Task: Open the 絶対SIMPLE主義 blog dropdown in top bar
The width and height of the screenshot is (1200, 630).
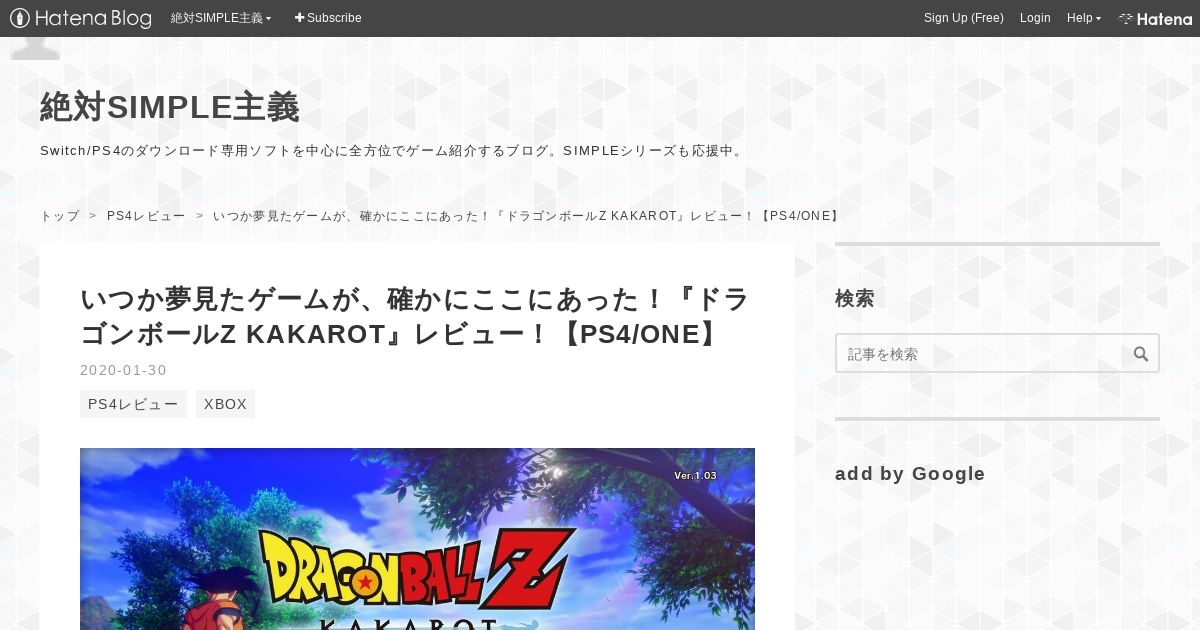Action: pos(221,18)
